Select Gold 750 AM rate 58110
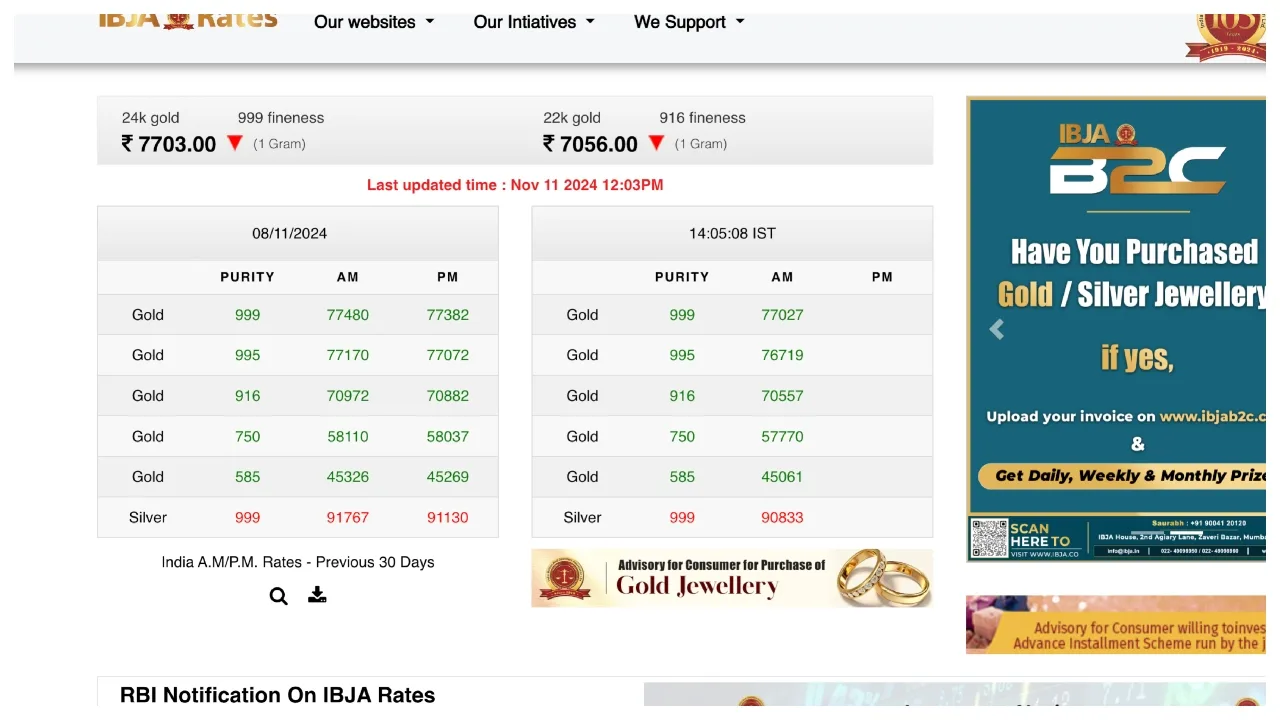This screenshot has height=720, width=1280. (x=348, y=437)
